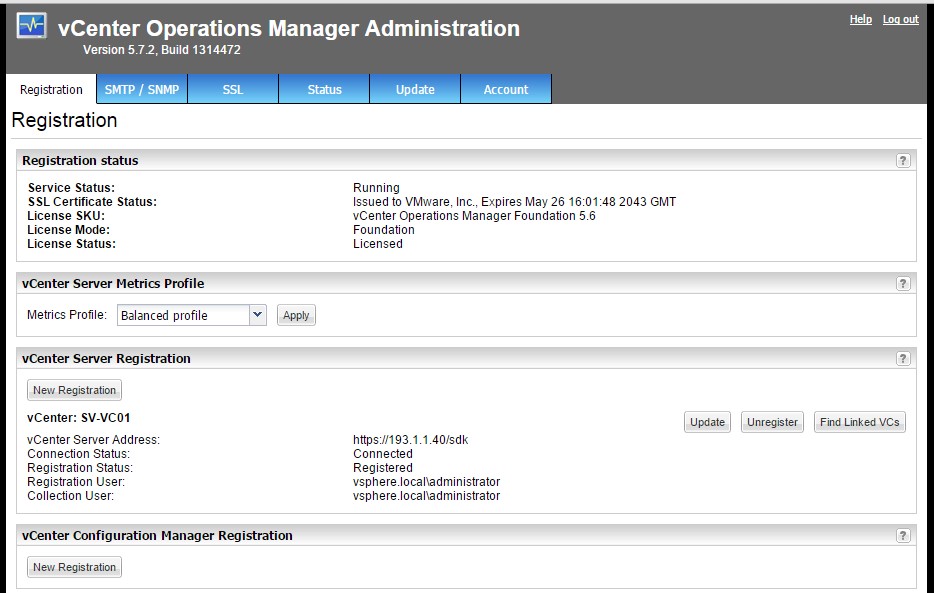Viewport: 934px width, 593px height.
Task: Click the Registration User vsphere.local\administrator value
Action: 426,482
